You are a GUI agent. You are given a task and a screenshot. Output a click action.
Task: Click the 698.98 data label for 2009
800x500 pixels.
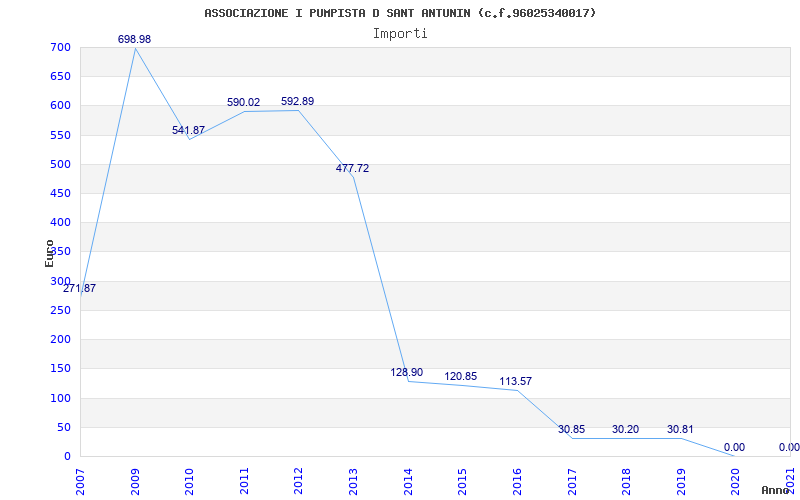pos(135,39)
